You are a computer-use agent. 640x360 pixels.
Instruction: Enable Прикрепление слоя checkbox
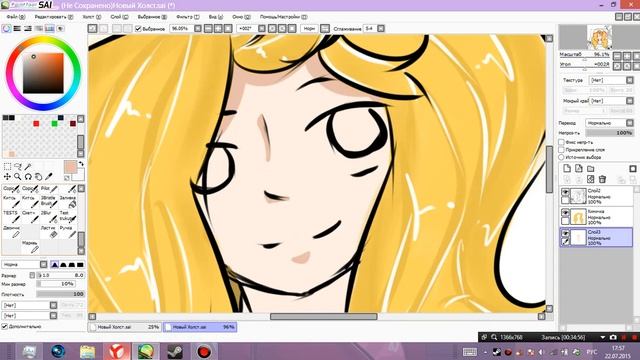click(561, 149)
